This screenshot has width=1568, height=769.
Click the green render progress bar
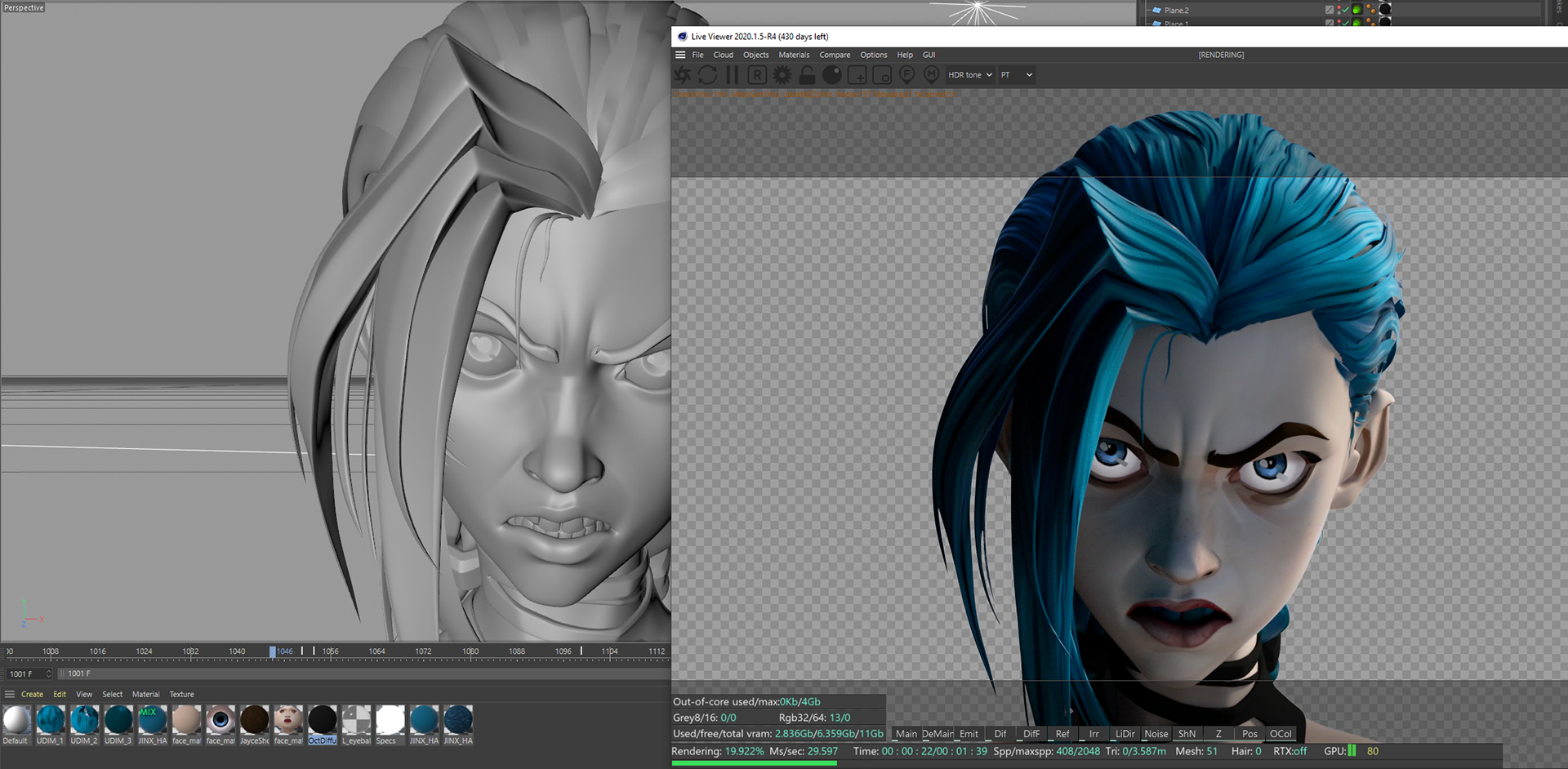click(x=755, y=763)
